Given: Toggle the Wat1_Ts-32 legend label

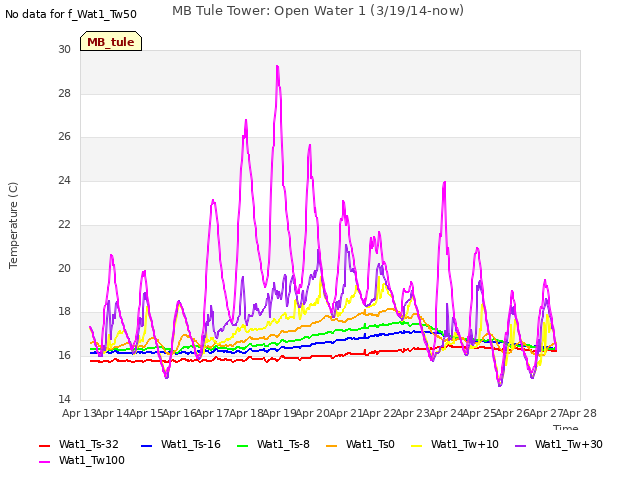Looking at the screenshot, I should [89, 444].
